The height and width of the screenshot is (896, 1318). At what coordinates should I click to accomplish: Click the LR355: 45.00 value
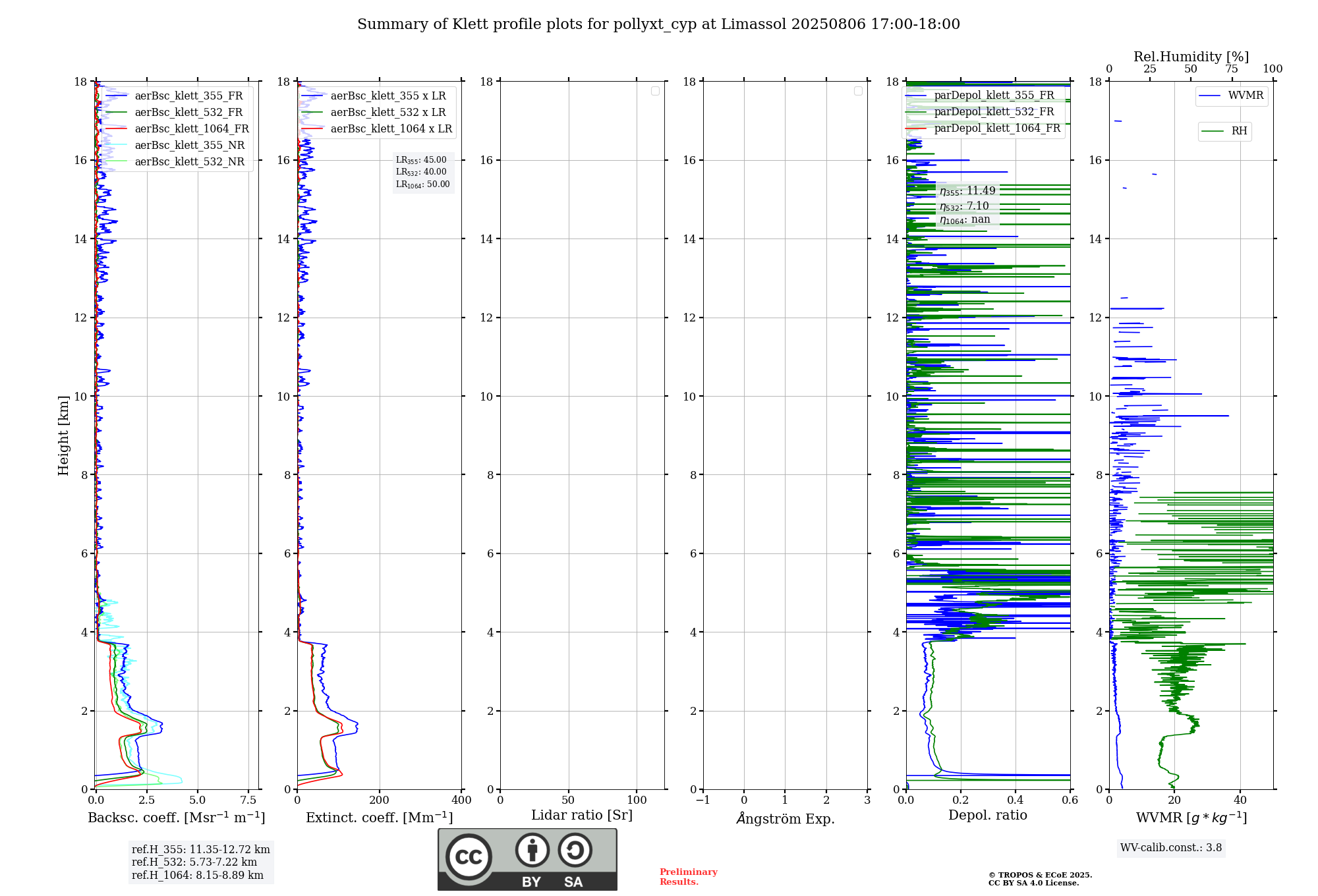click(421, 160)
